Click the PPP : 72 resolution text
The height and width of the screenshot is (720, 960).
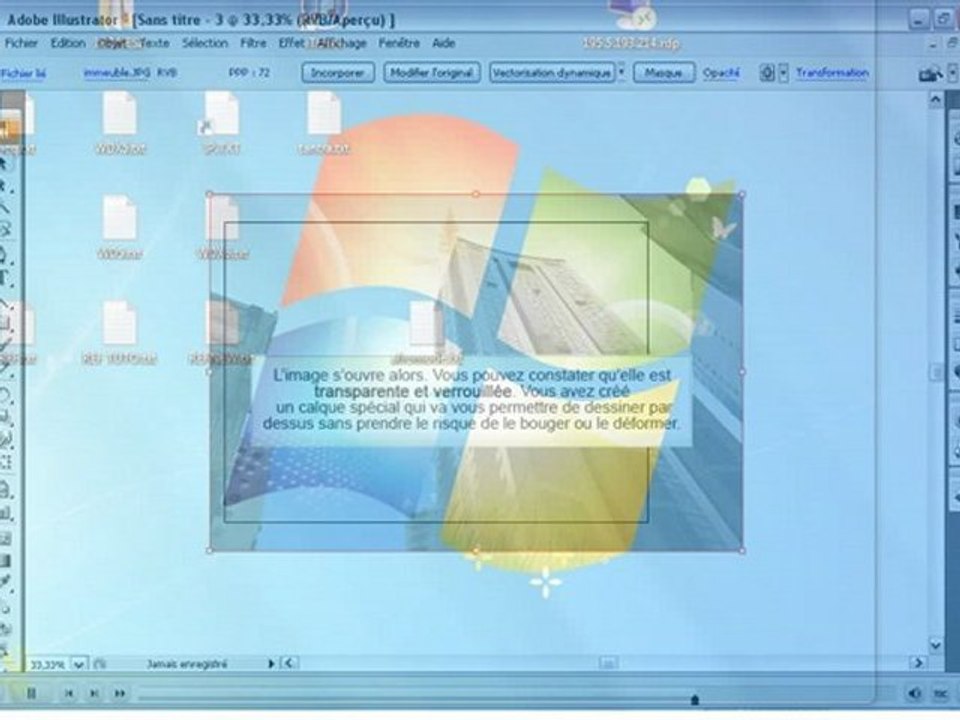coord(249,72)
